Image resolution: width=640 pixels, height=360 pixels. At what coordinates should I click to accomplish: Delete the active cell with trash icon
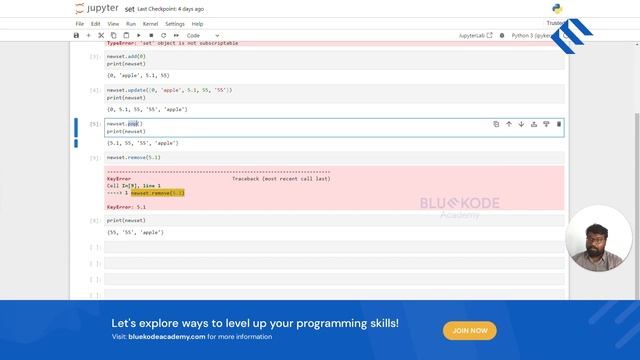click(559, 124)
